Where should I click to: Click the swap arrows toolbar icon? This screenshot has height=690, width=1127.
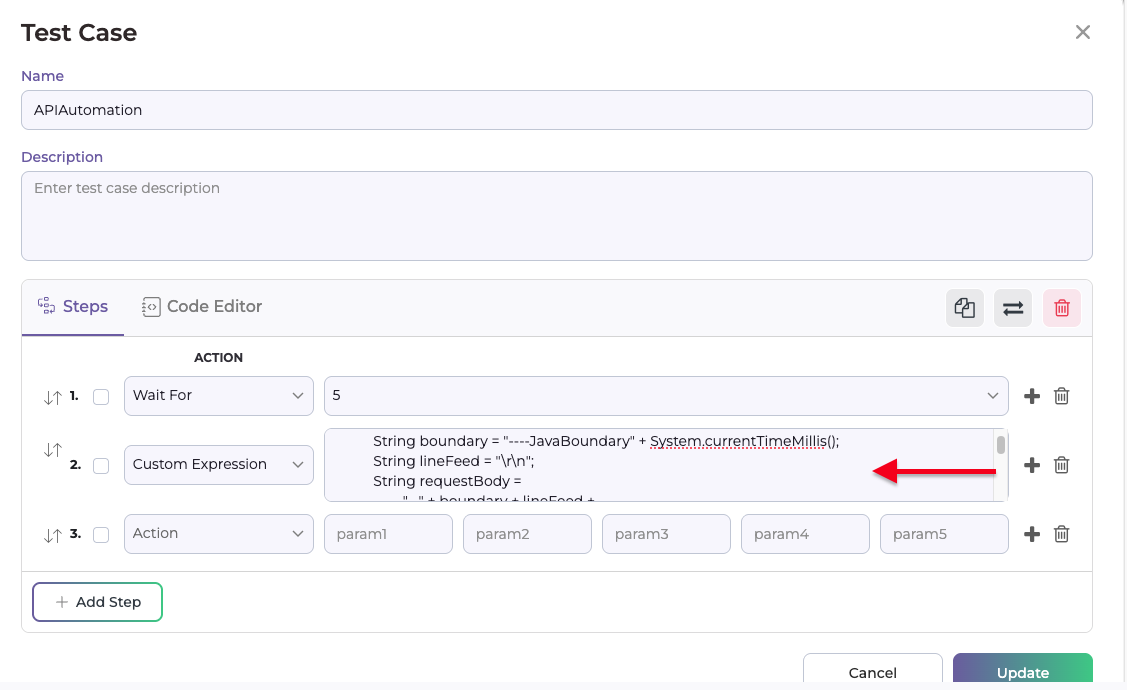click(1013, 308)
